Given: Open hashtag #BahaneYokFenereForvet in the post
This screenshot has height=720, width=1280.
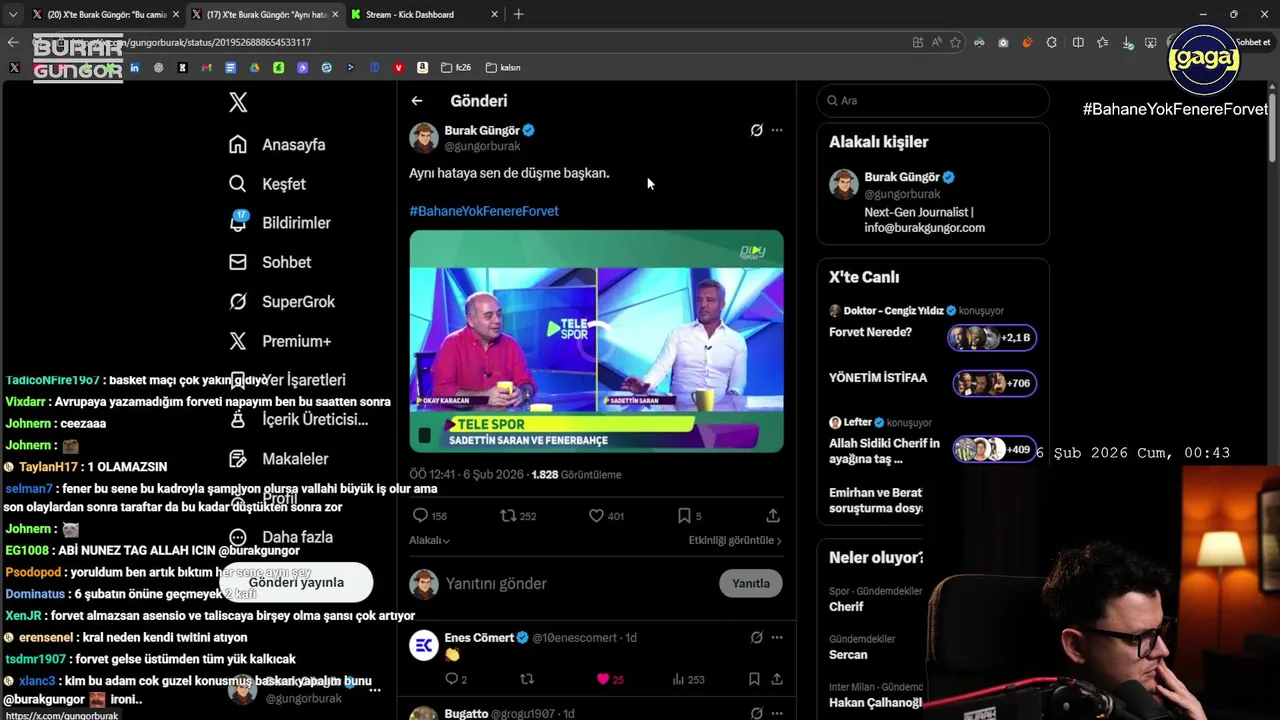Looking at the screenshot, I should point(484,211).
